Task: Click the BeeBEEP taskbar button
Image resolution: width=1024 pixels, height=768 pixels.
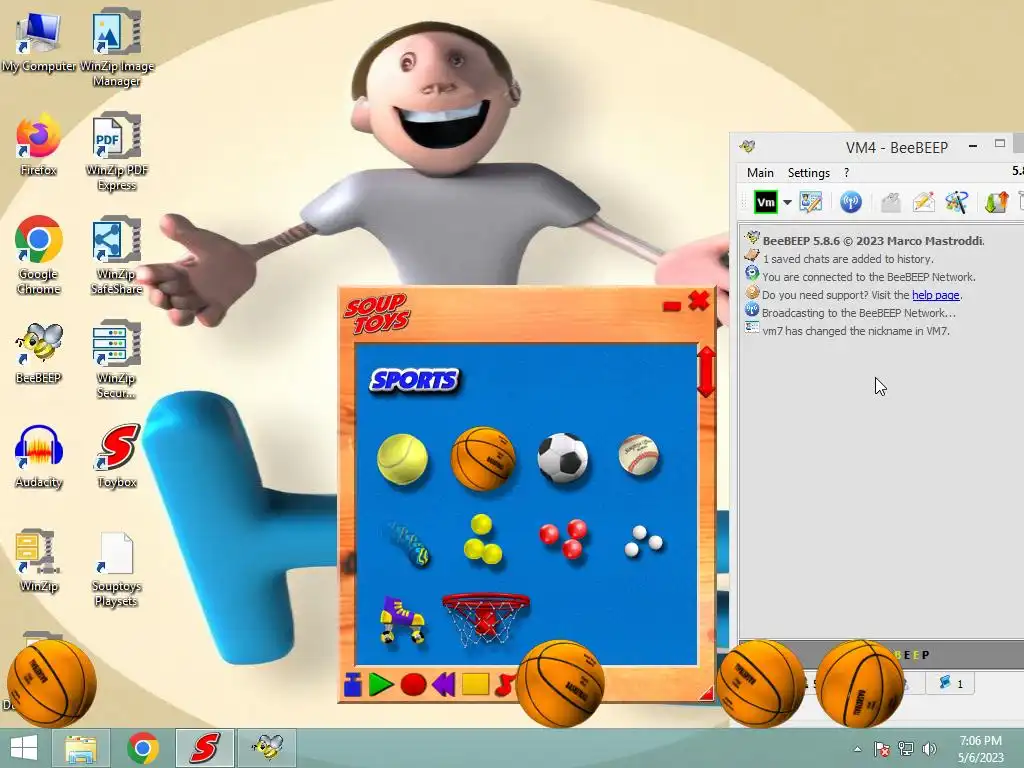Action: [267, 748]
